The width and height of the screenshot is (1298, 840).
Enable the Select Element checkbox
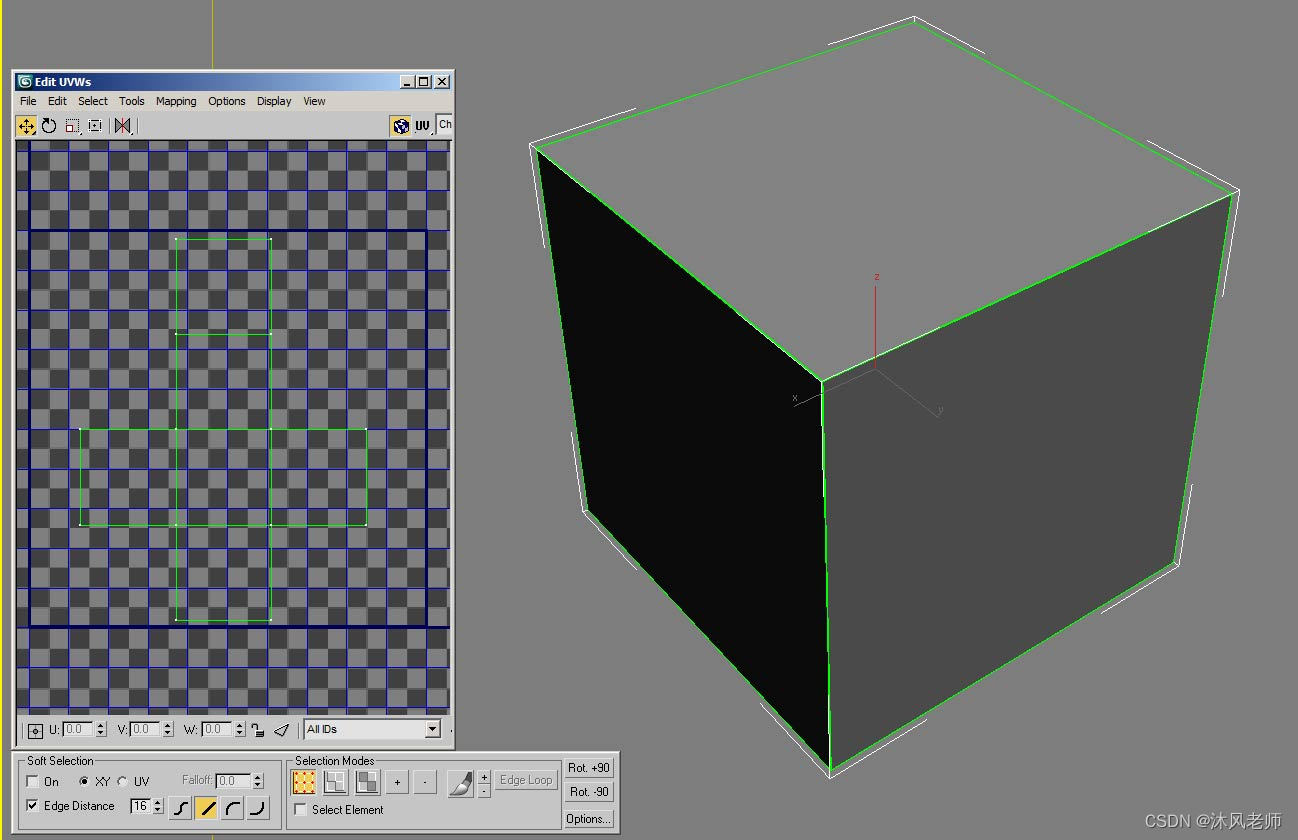300,809
